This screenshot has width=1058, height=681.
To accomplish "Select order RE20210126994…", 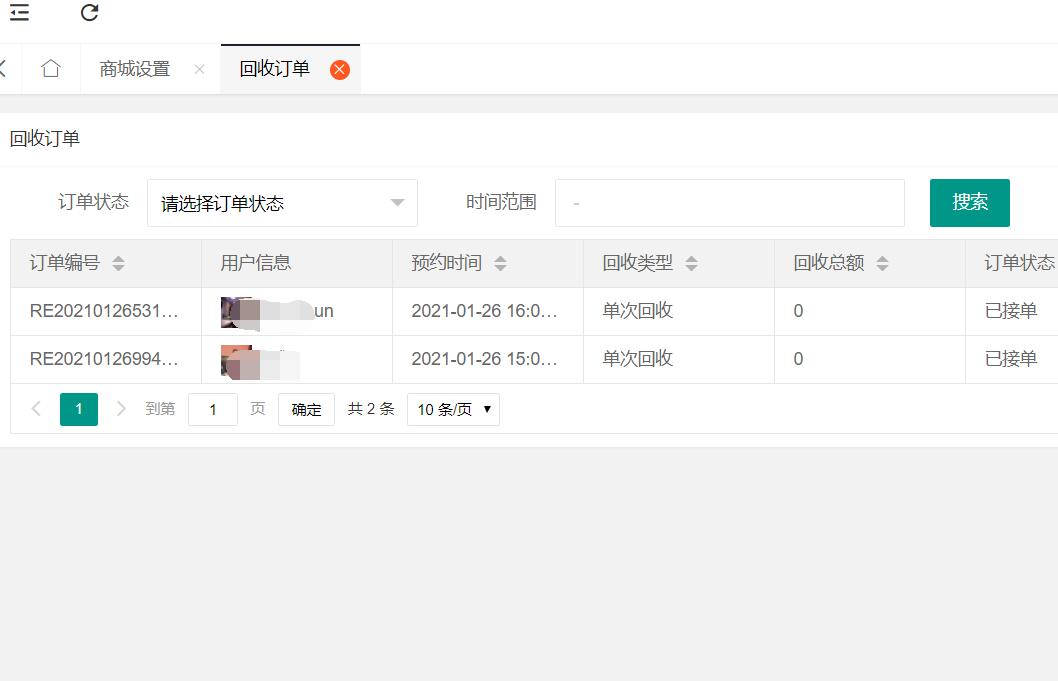I will click(104, 358).
